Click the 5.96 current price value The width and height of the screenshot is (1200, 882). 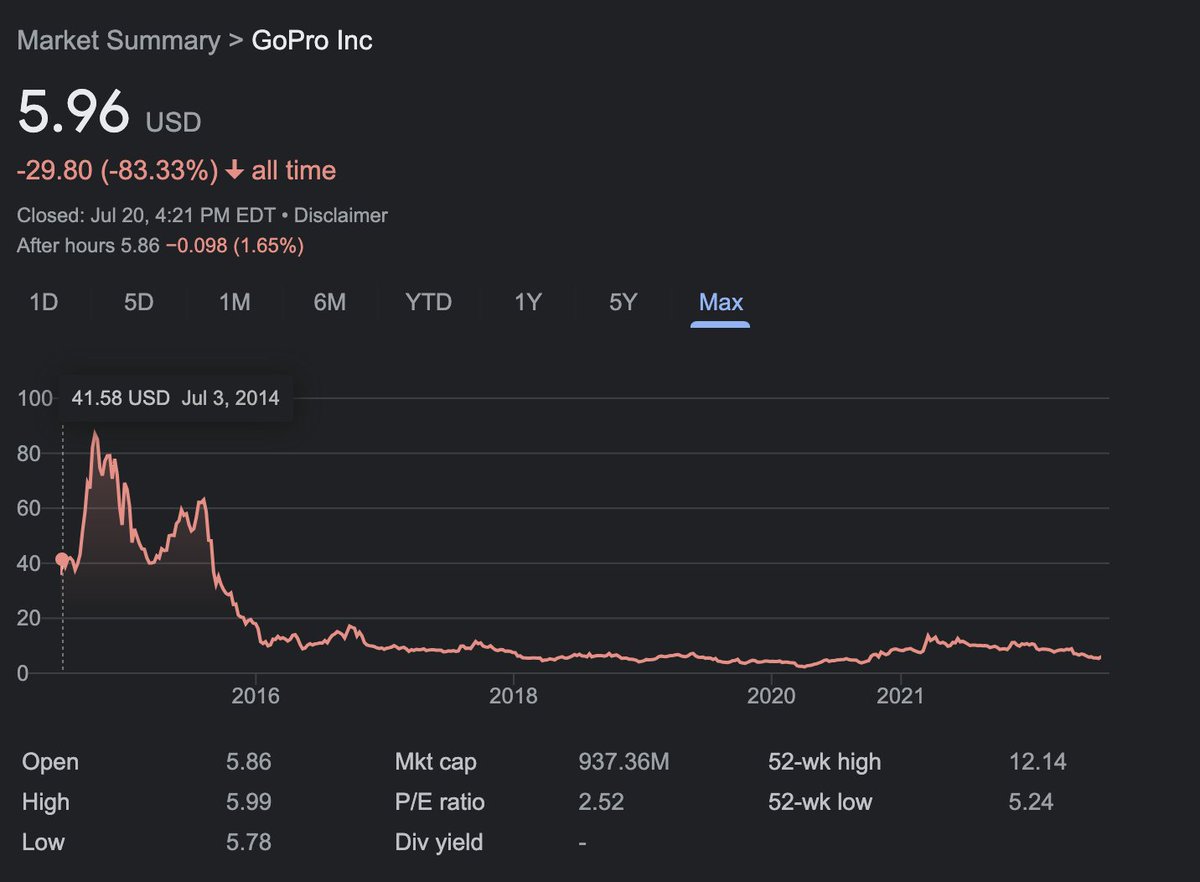73,112
